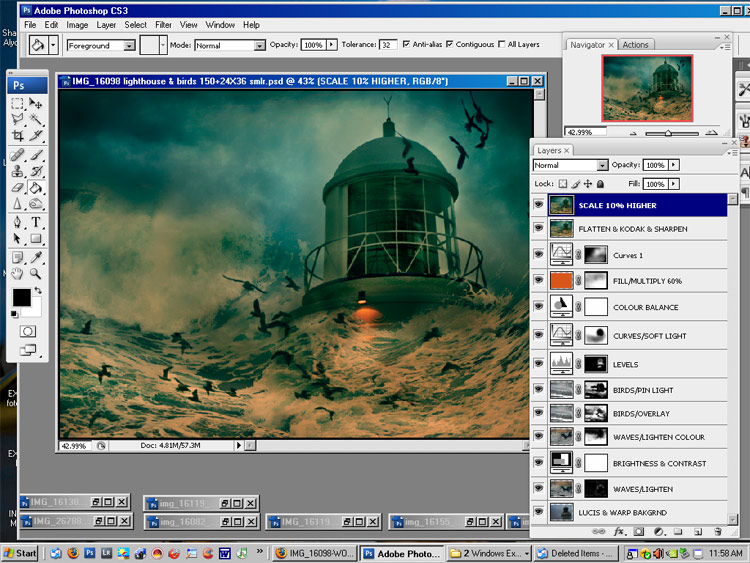
Task: Select the Magic Wand tool
Action: pyautogui.click(x=36, y=119)
